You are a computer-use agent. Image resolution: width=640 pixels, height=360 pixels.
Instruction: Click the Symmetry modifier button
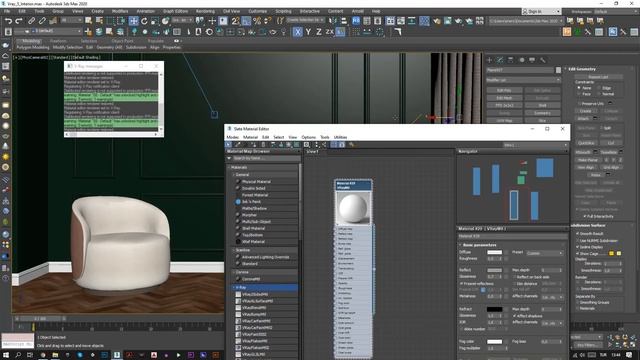click(x=542, y=113)
